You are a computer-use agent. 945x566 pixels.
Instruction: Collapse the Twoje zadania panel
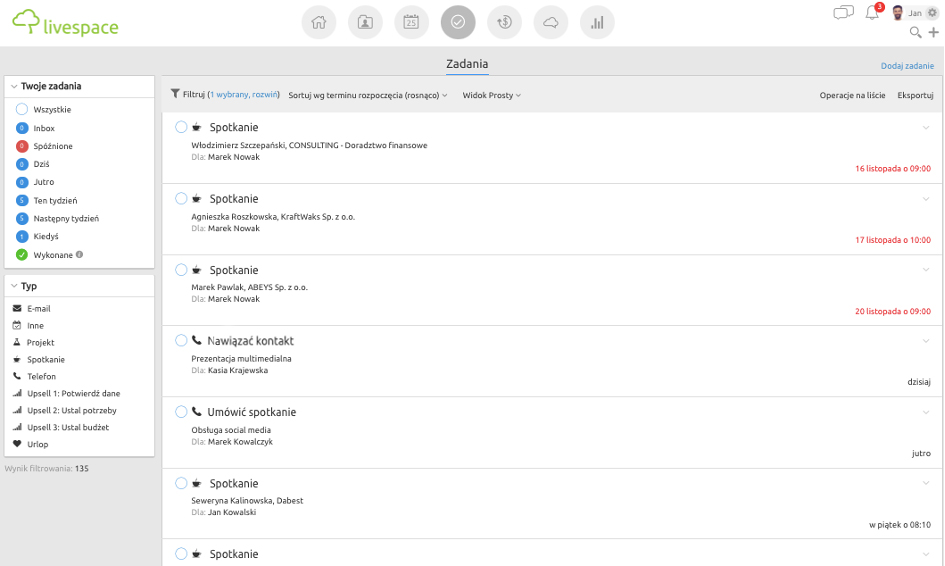click(14, 86)
